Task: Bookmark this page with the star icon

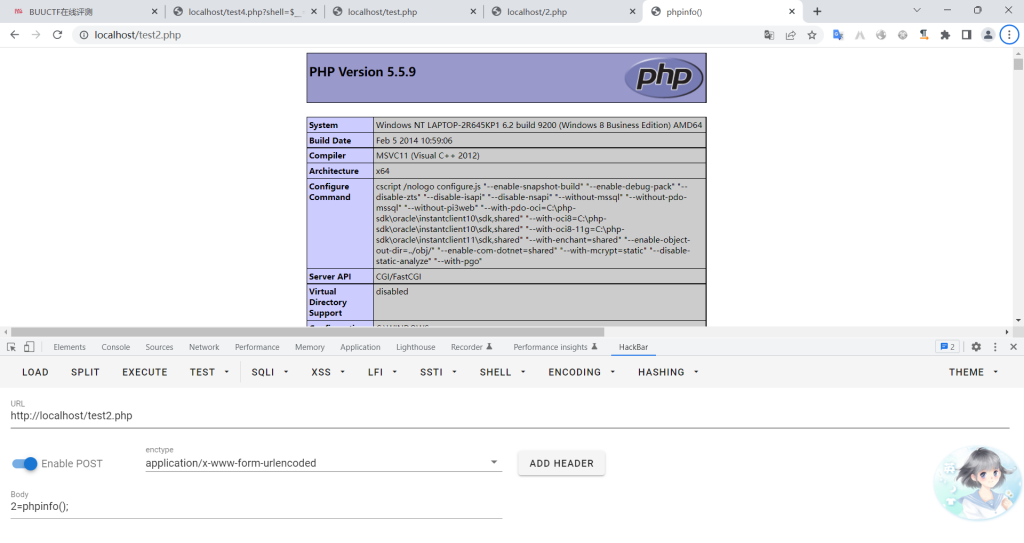Action: 812,35
